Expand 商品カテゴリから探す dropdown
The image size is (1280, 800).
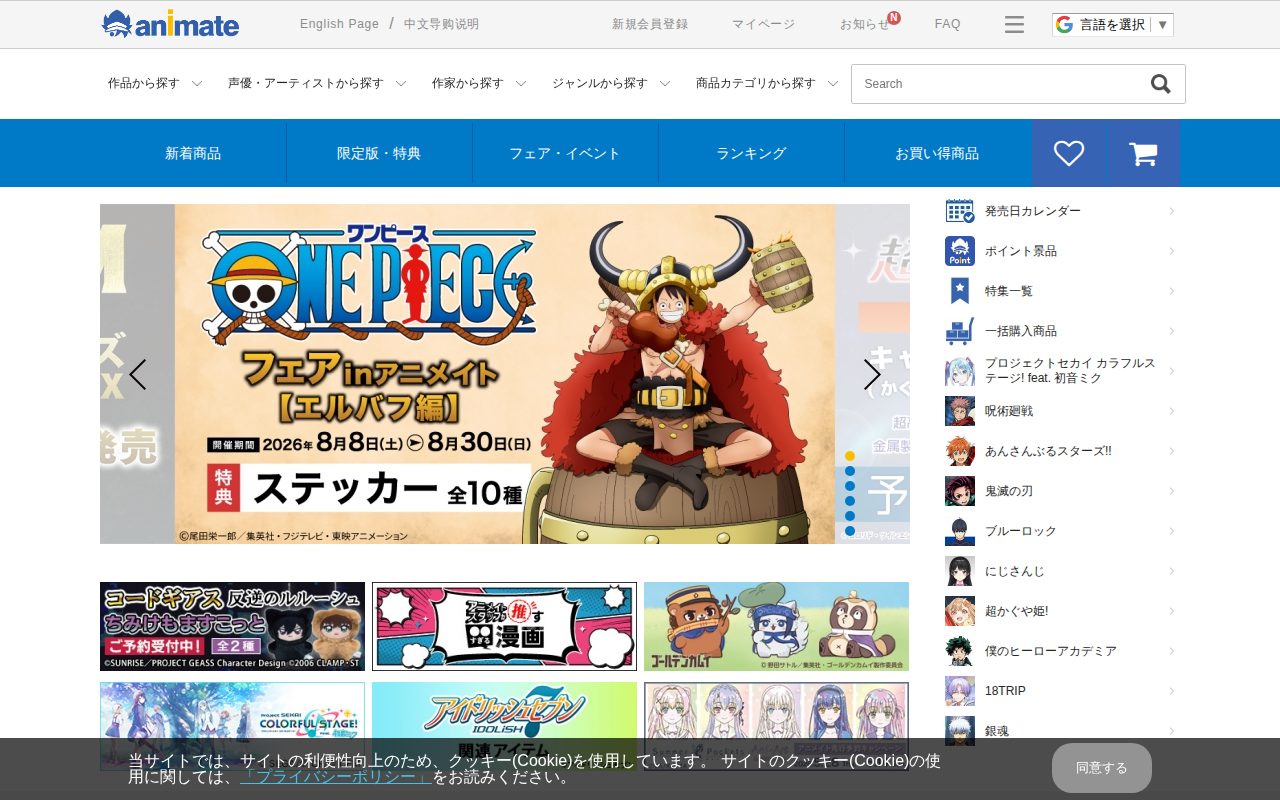767,84
